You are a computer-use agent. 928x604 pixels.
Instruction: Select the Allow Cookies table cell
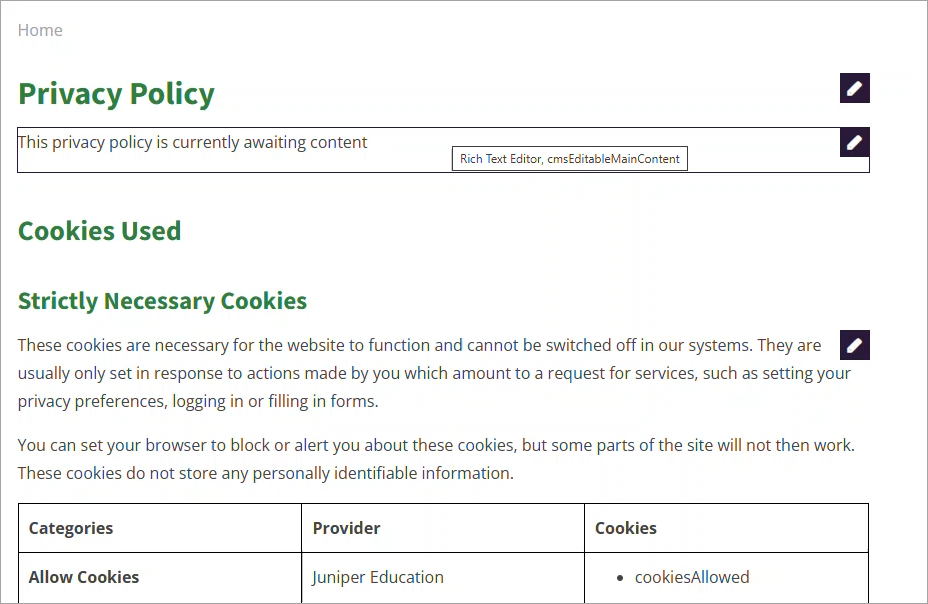click(x=84, y=577)
